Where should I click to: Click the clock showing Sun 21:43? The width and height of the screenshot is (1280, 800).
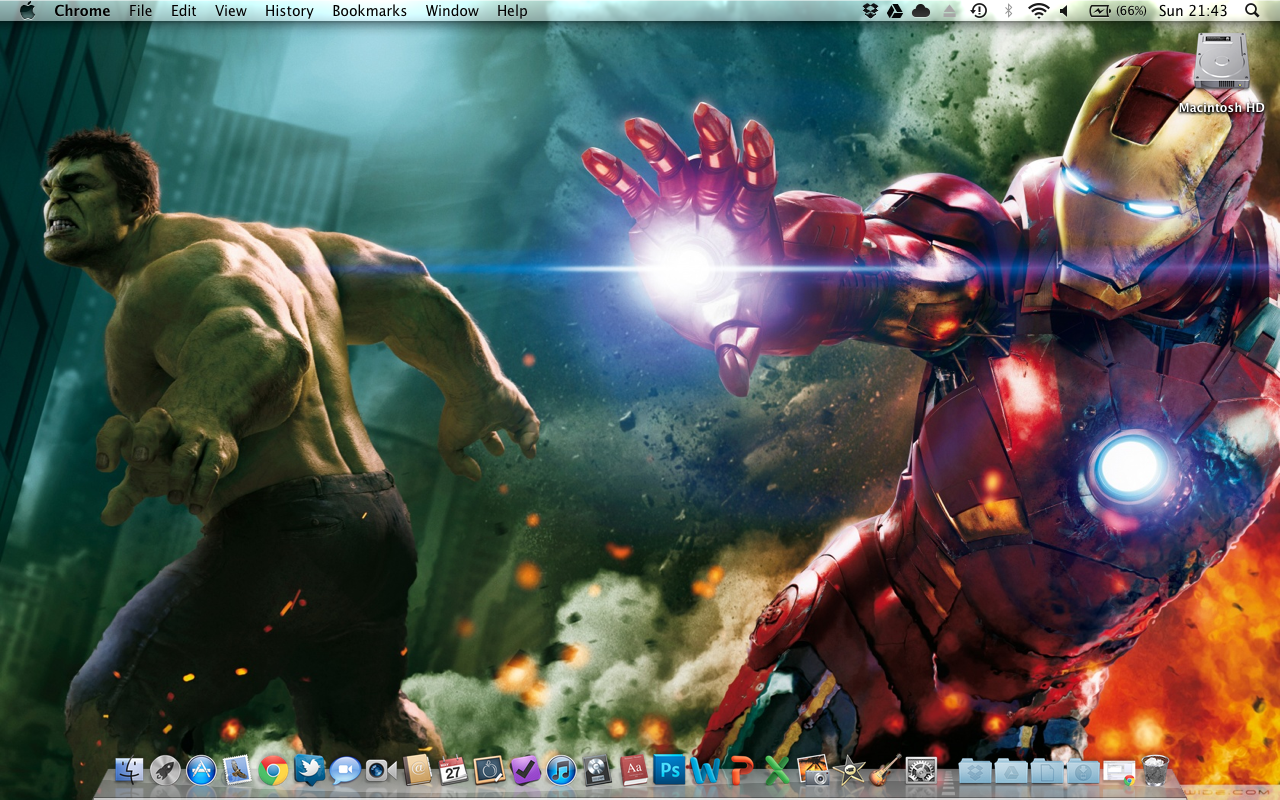click(1193, 11)
